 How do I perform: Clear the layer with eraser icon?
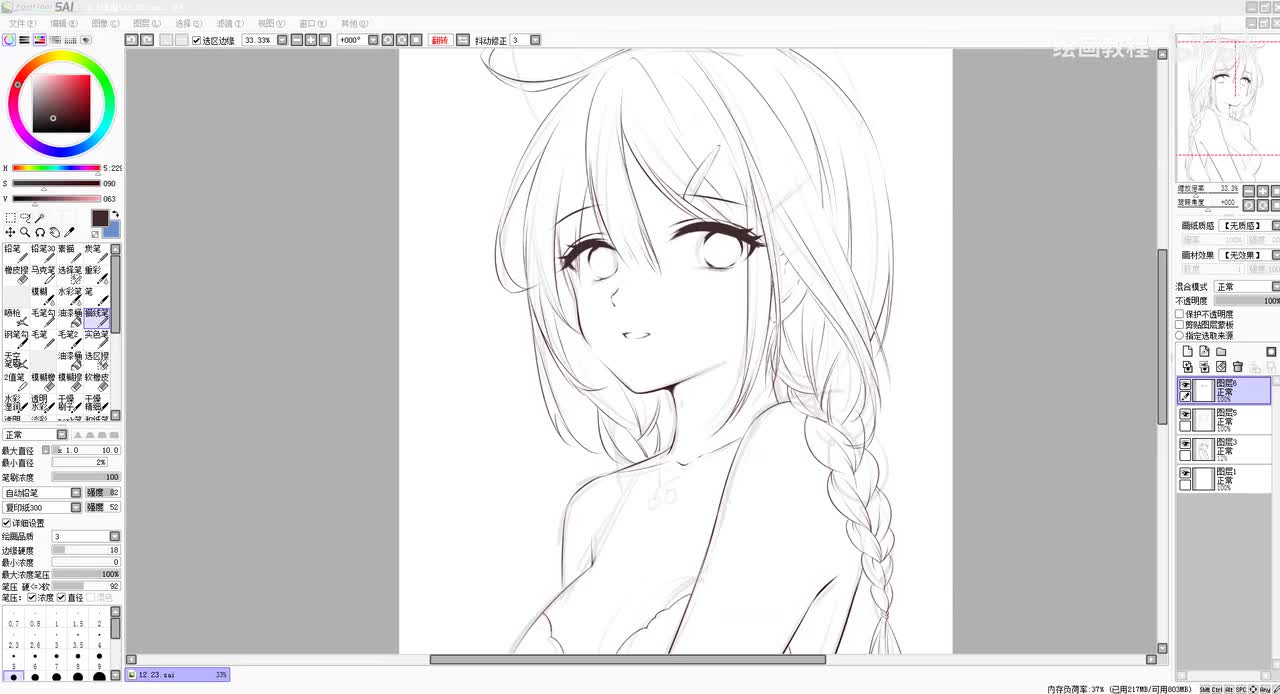pyautogui.click(x=1221, y=367)
